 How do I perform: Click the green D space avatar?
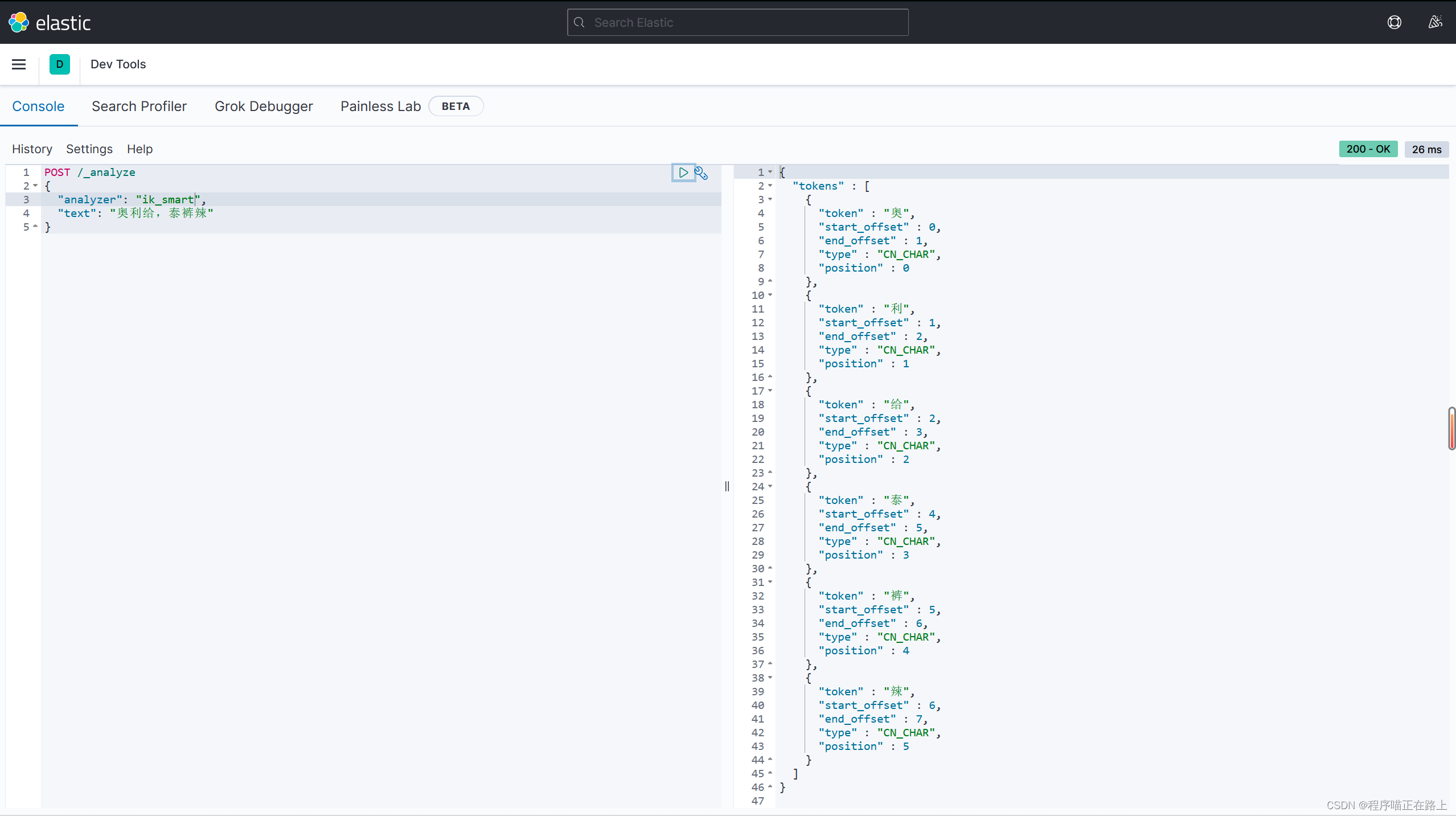(x=60, y=64)
